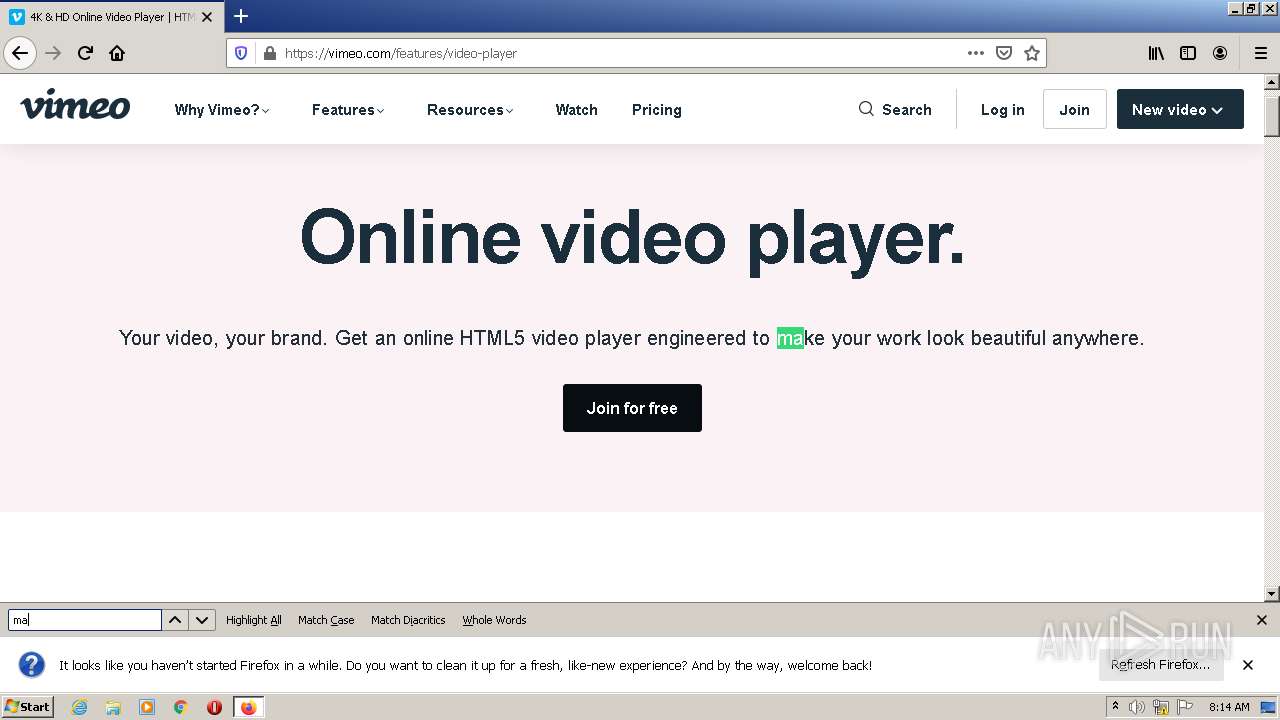1280x720 pixels.
Task: Open Chrome from the taskbar
Action: coord(181,707)
